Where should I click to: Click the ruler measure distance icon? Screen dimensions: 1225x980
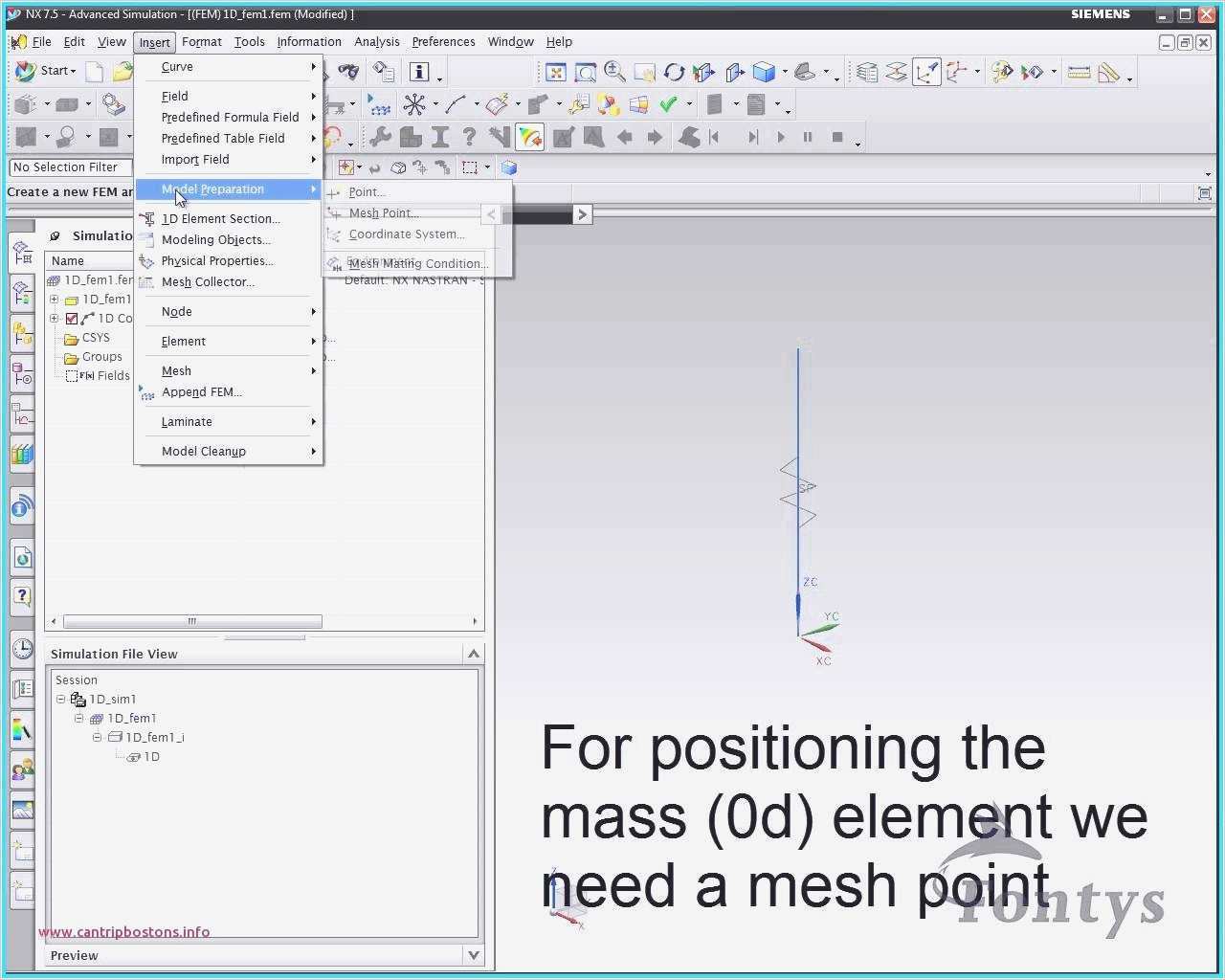(1079, 72)
